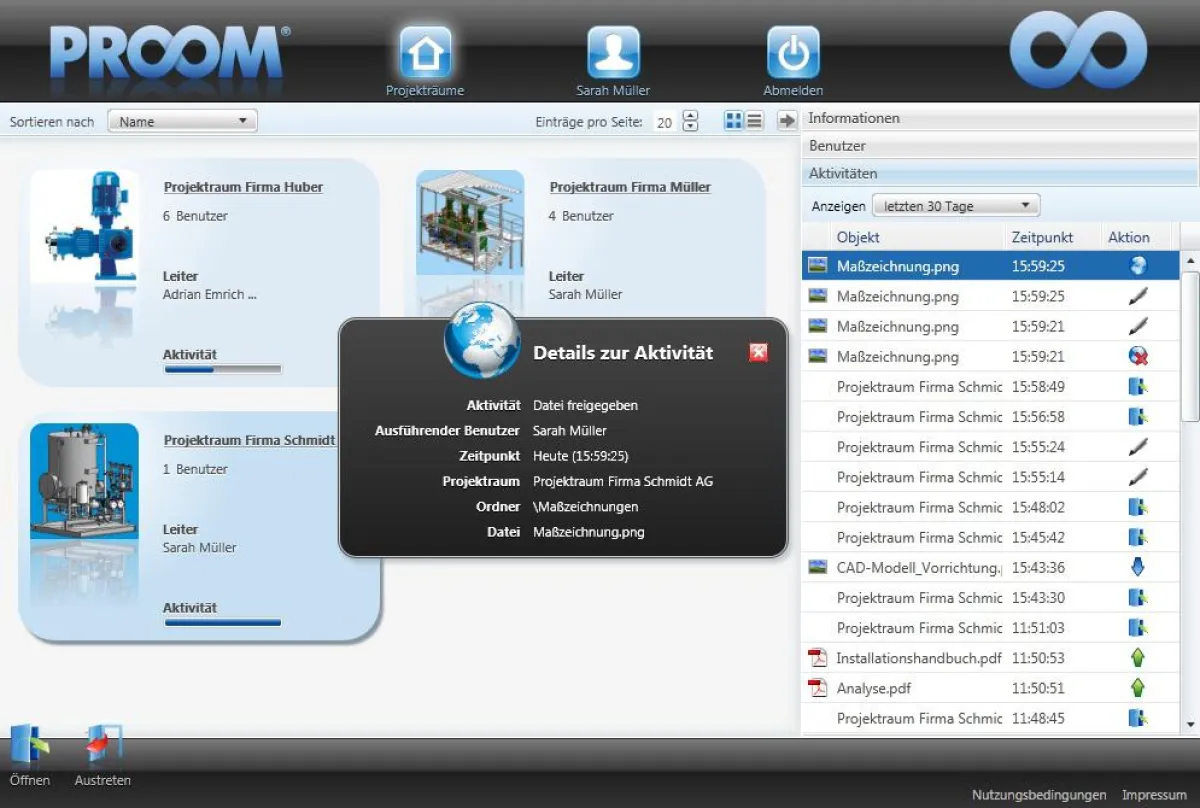Increase Einträge pro Seite with stepper

coord(690,116)
